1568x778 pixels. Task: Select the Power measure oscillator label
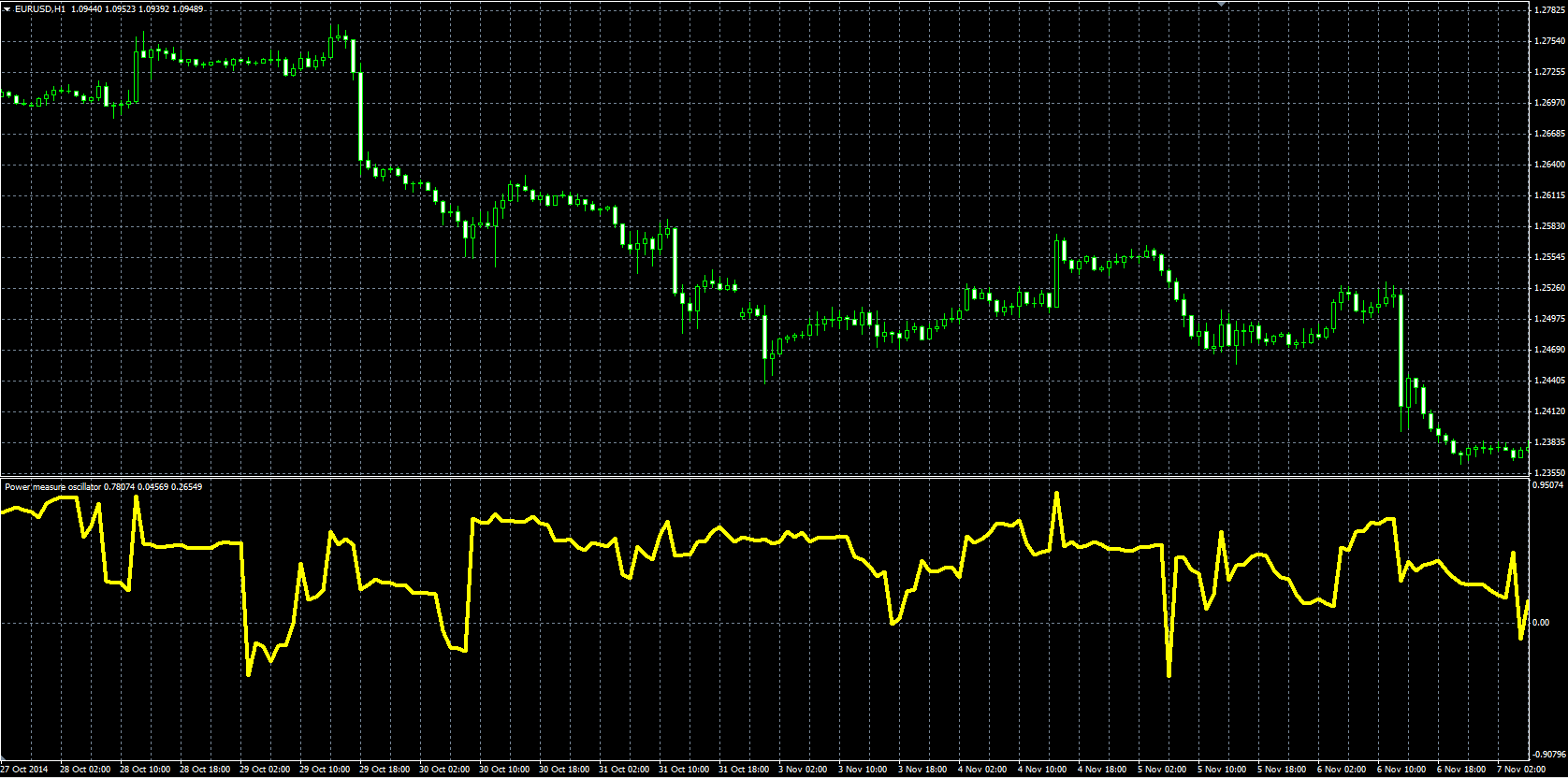click(52, 486)
